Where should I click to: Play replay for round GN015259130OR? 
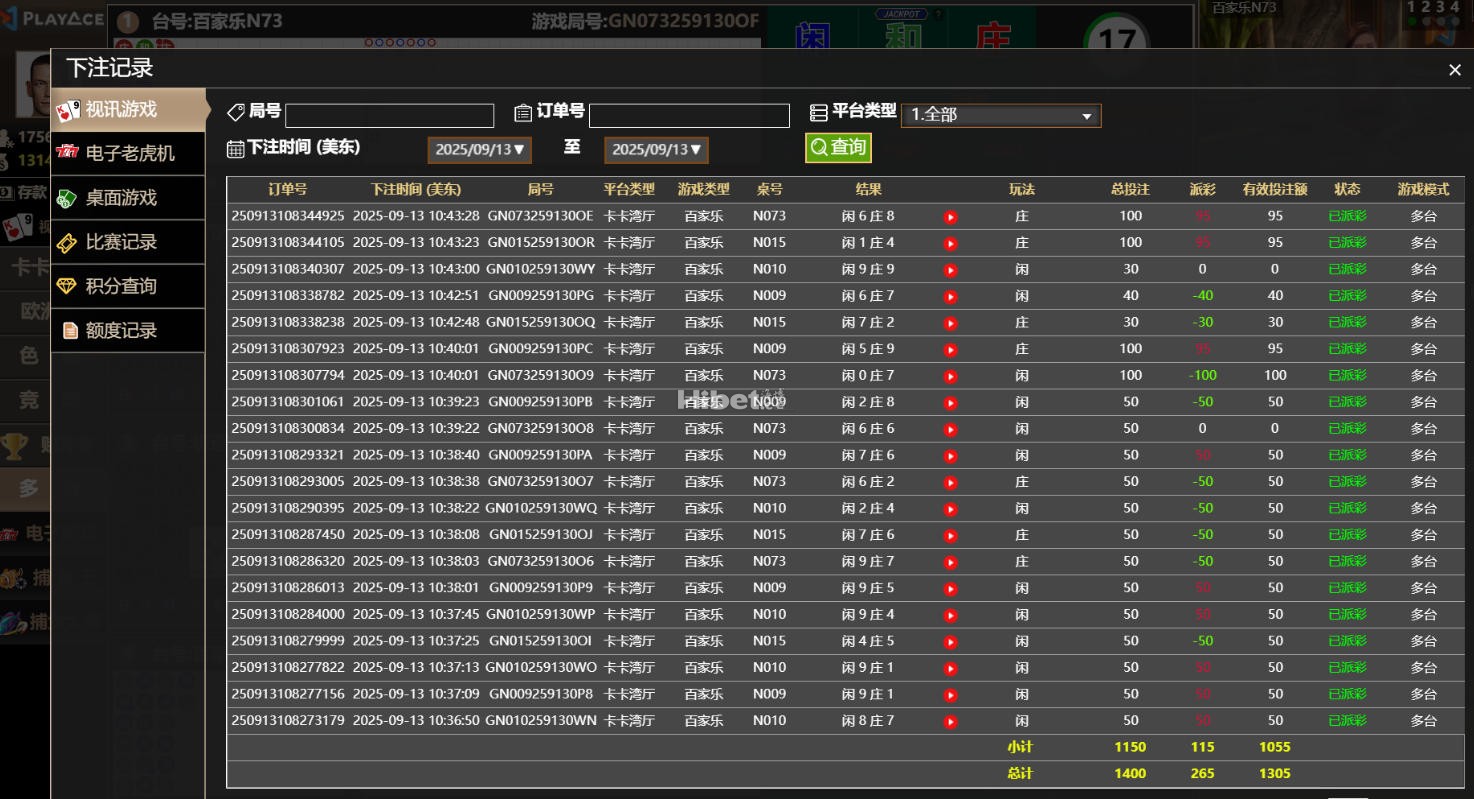[950, 243]
